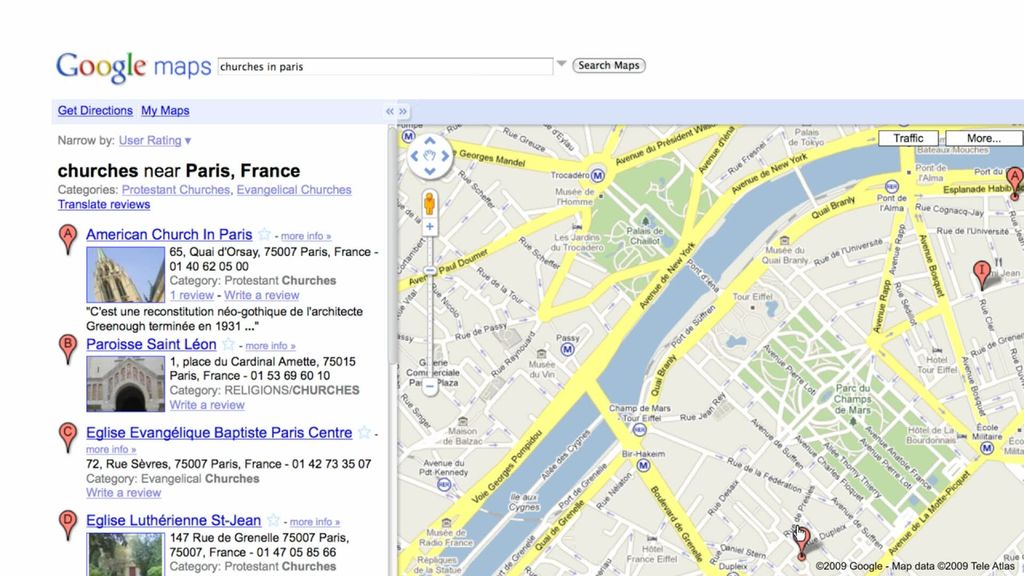Screen dimensions: 1024x576
Task: Click the Musée de Radio France icon
Action: click(447, 522)
